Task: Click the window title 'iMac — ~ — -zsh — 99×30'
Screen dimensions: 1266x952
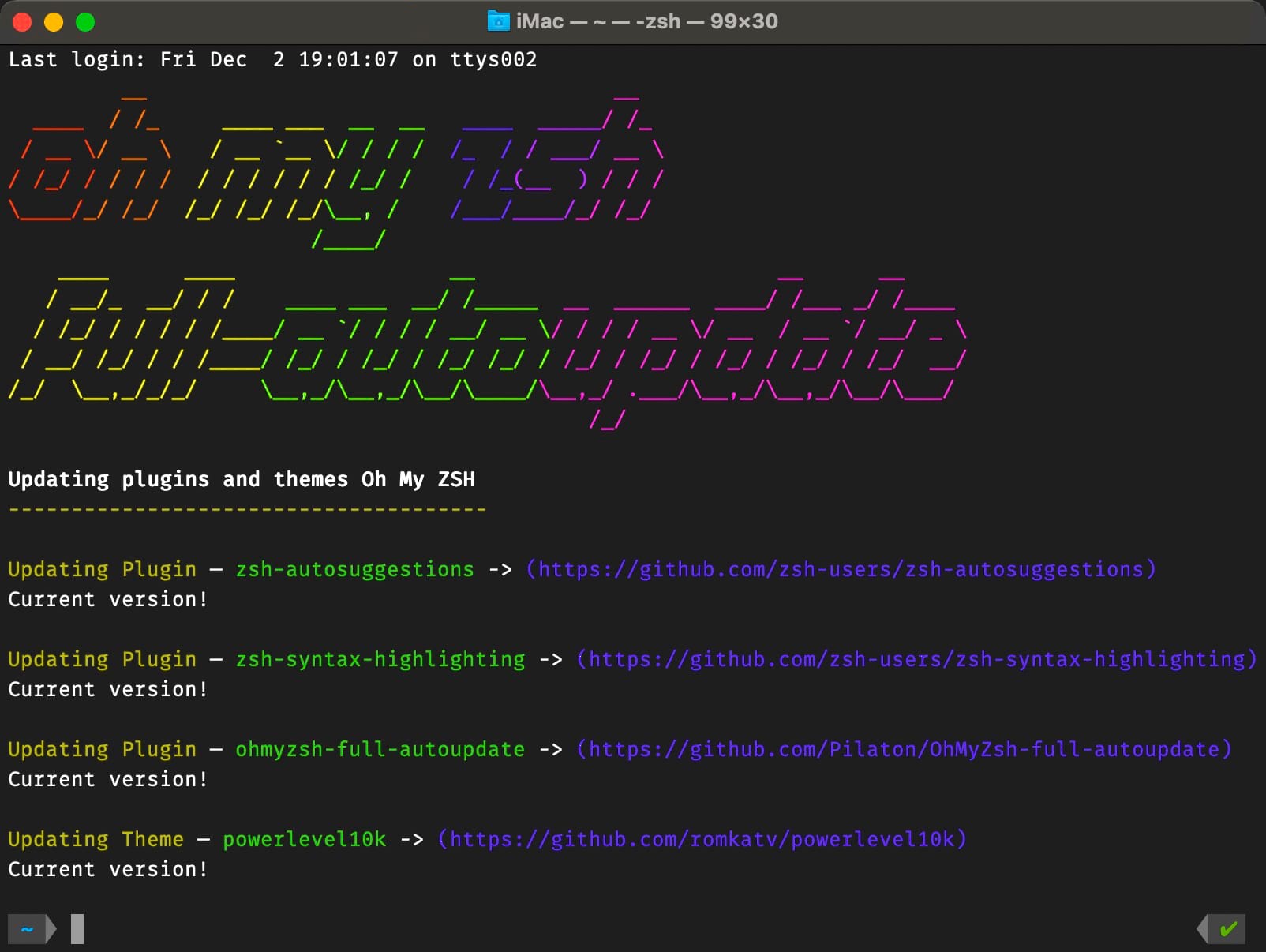Action: (646, 21)
